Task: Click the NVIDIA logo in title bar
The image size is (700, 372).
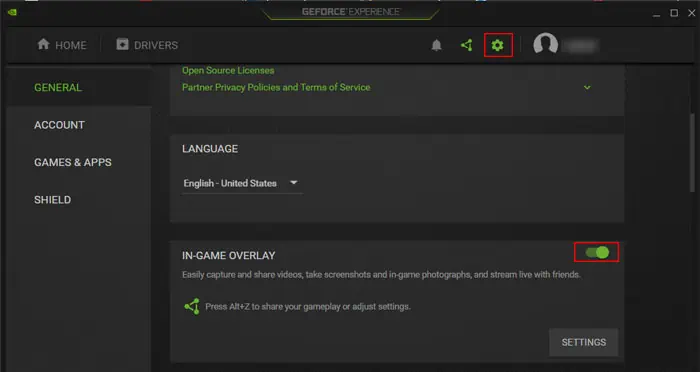Action: [x=12, y=12]
